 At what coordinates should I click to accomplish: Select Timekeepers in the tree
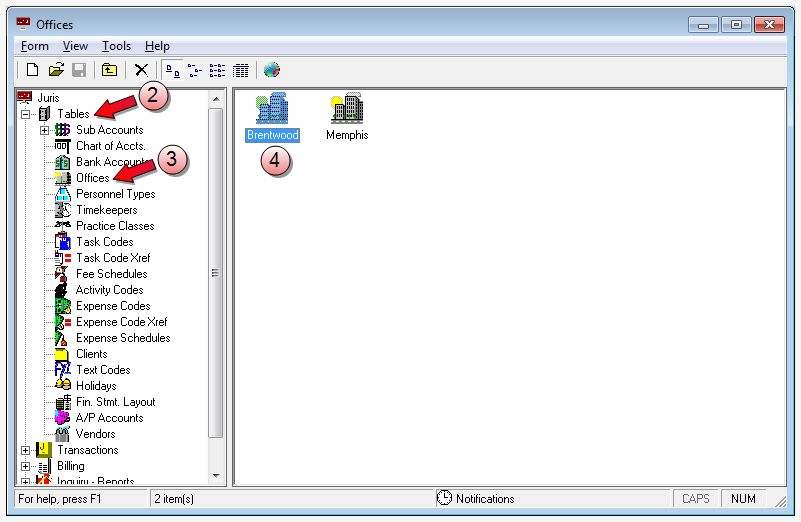106,210
